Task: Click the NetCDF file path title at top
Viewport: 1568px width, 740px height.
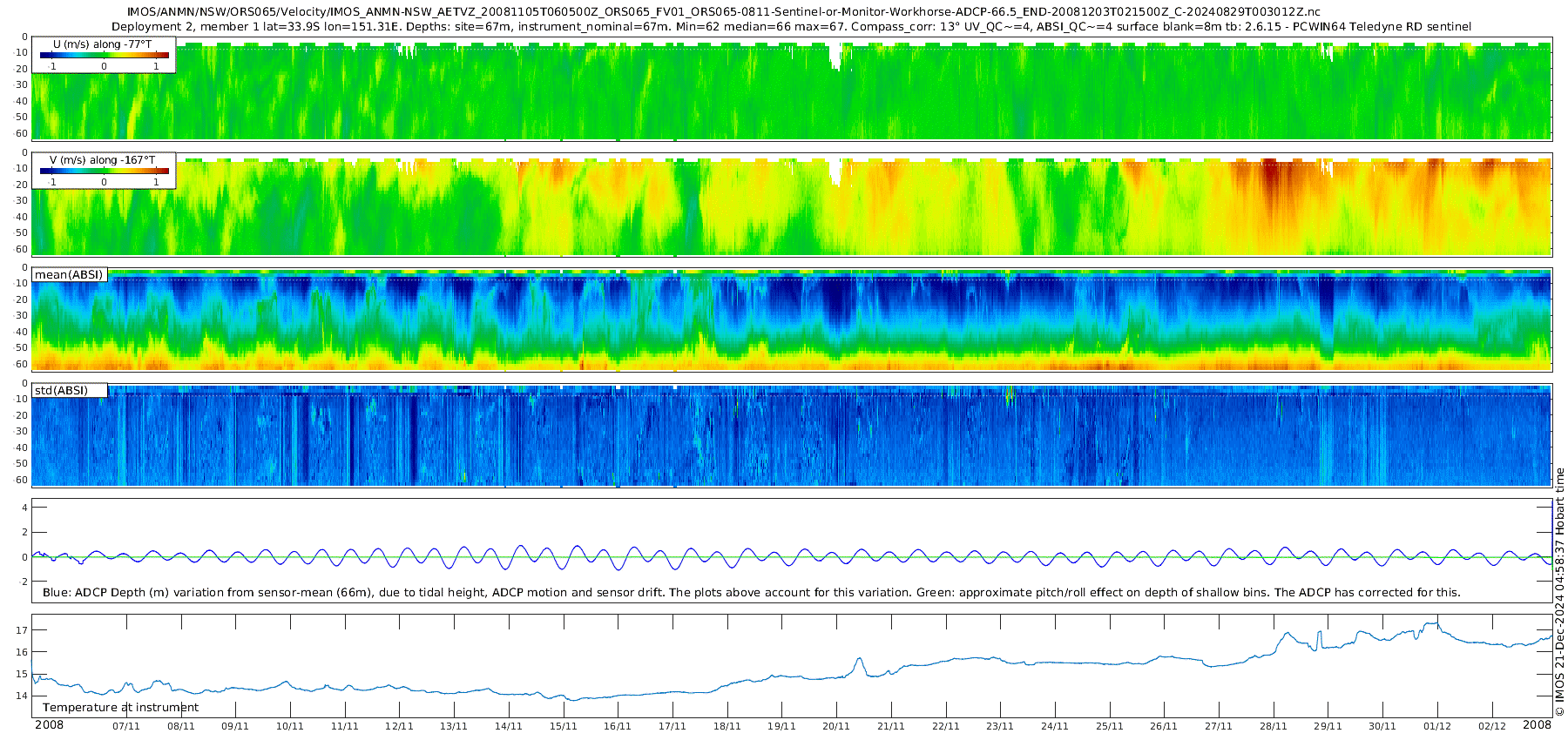Action: (x=723, y=12)
